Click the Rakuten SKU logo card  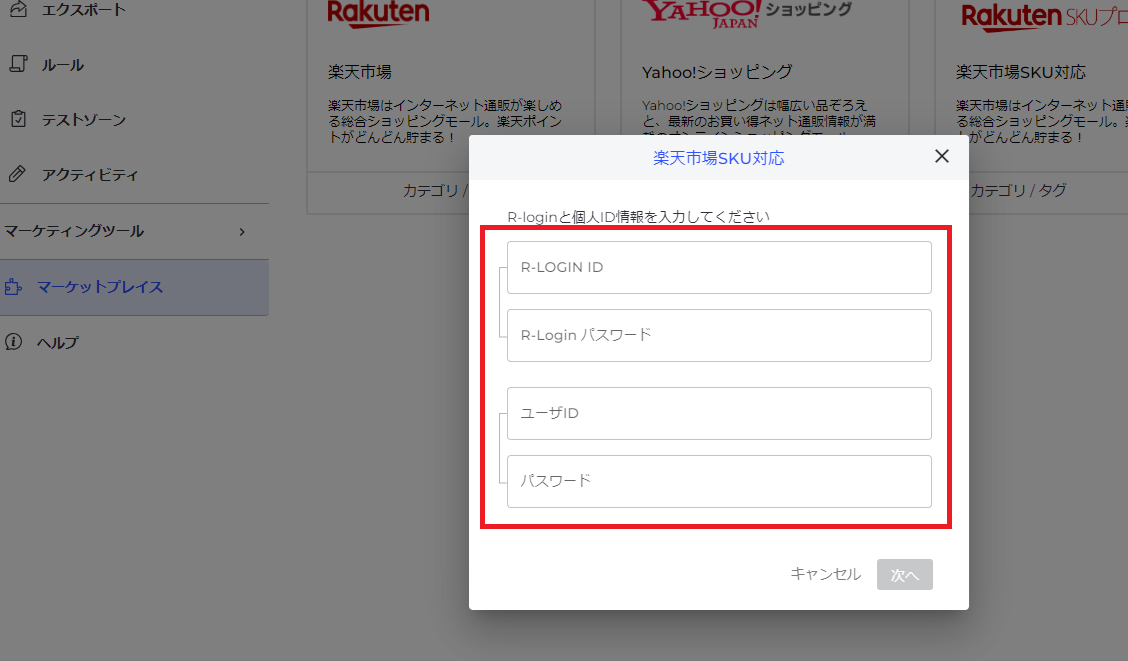coord(1044,16)
